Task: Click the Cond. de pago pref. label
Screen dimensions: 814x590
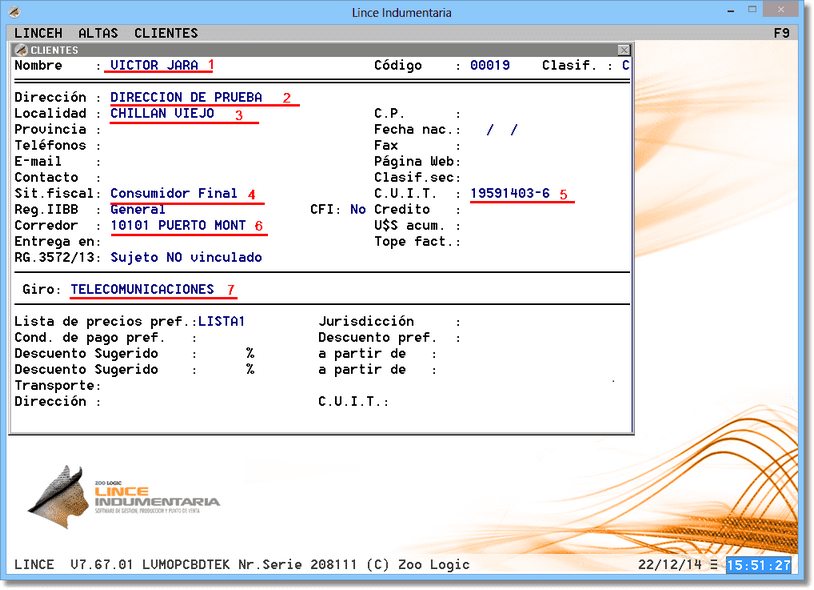Action: (90, 337)
